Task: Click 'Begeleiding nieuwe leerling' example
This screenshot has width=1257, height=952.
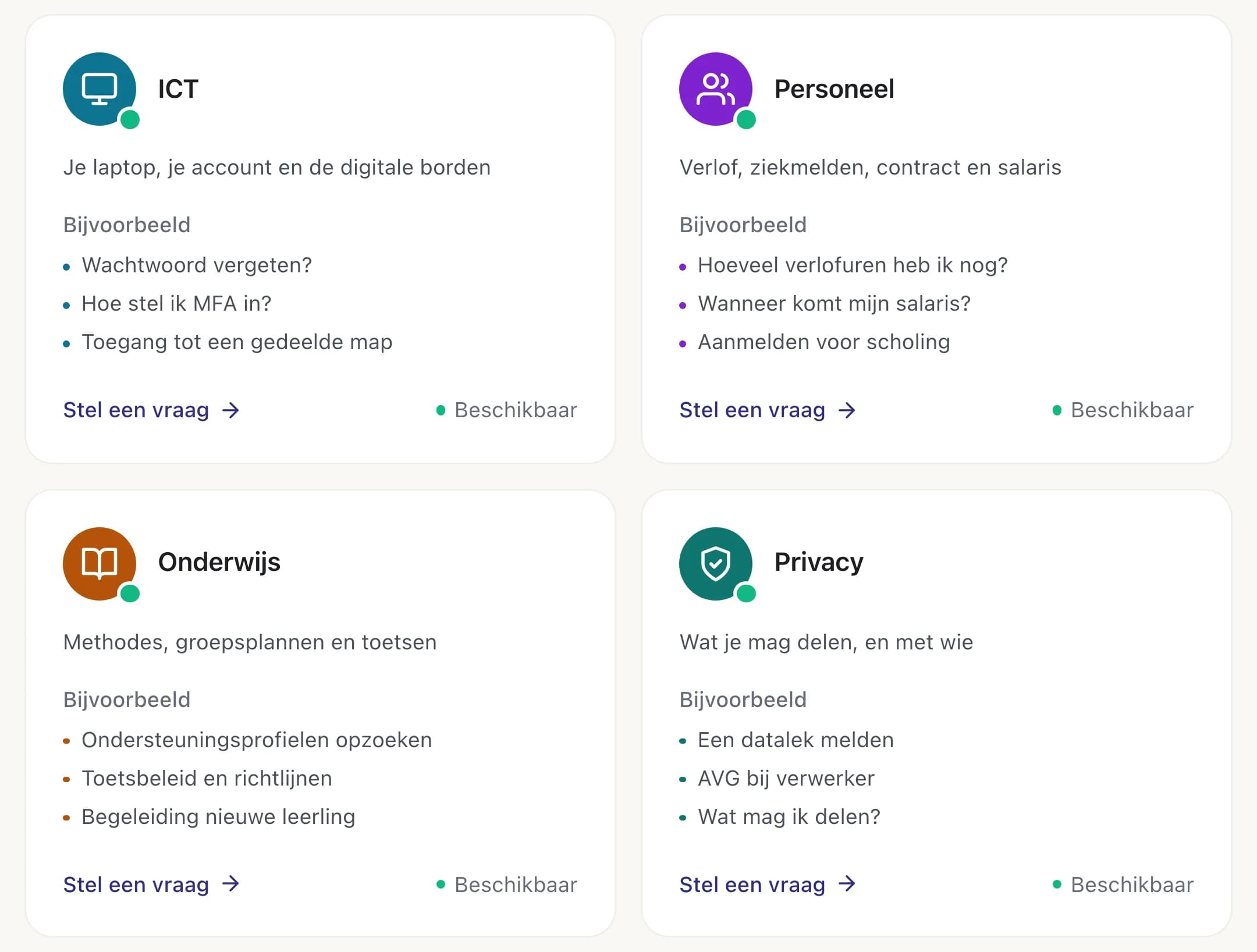Action: (x=218, y=817)
